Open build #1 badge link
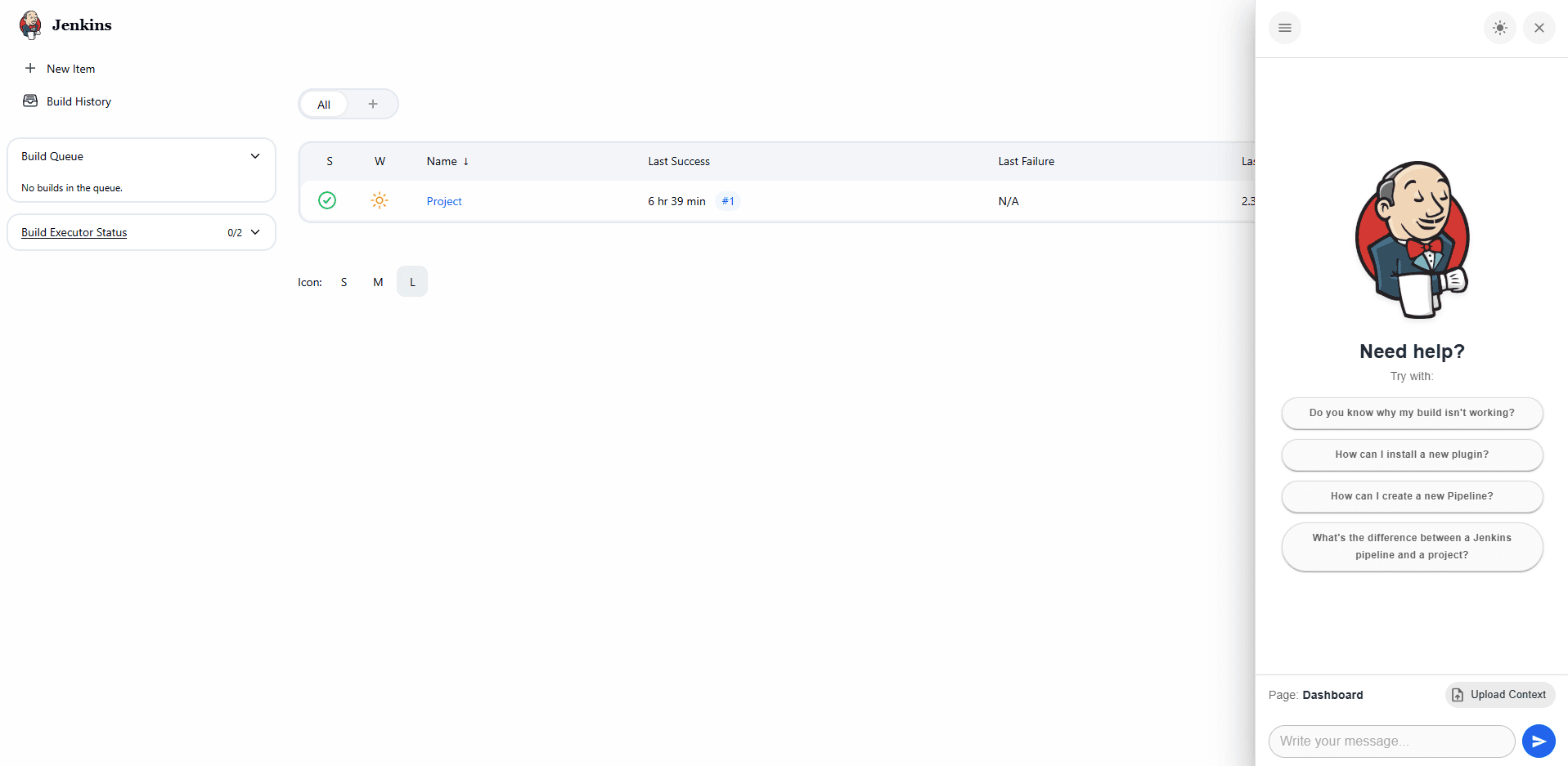 (728, 201)
